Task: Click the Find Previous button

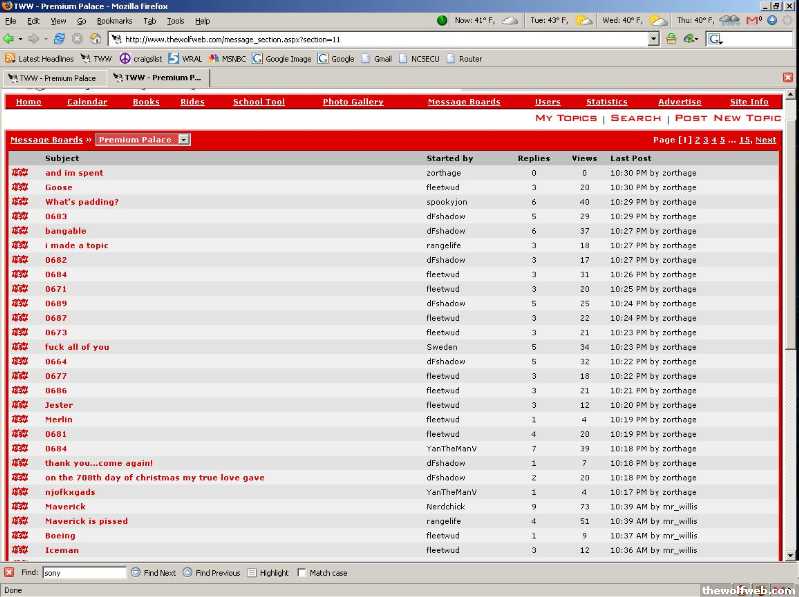Action: [x=211, y=573]
